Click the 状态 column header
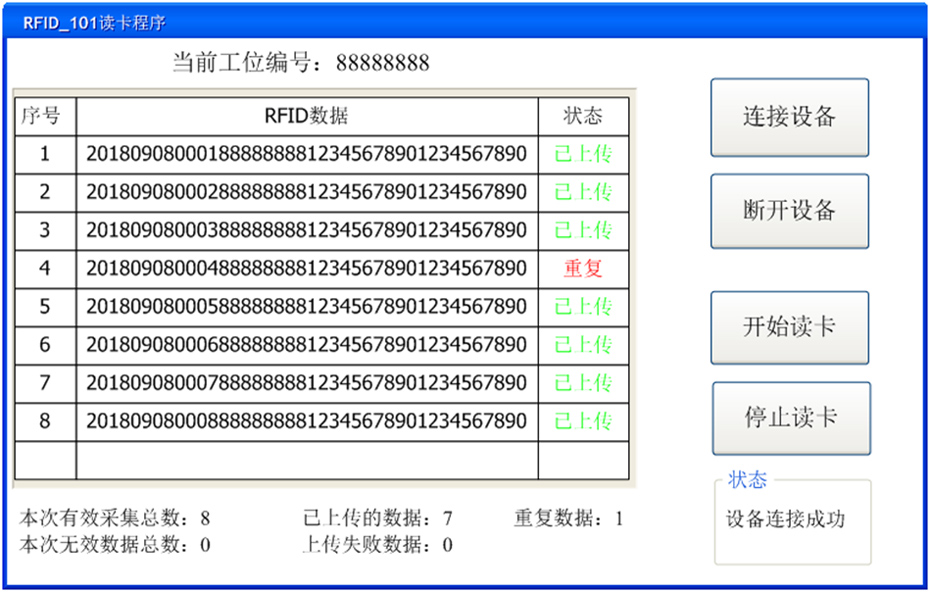This screenshot has height=592, width=930. coord(583,116)
